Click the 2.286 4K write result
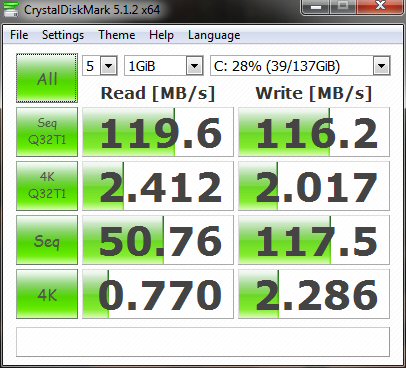Image resolution: width=406 pixels, height=368 pixels. pyautogui.click(x=314, y=294)
